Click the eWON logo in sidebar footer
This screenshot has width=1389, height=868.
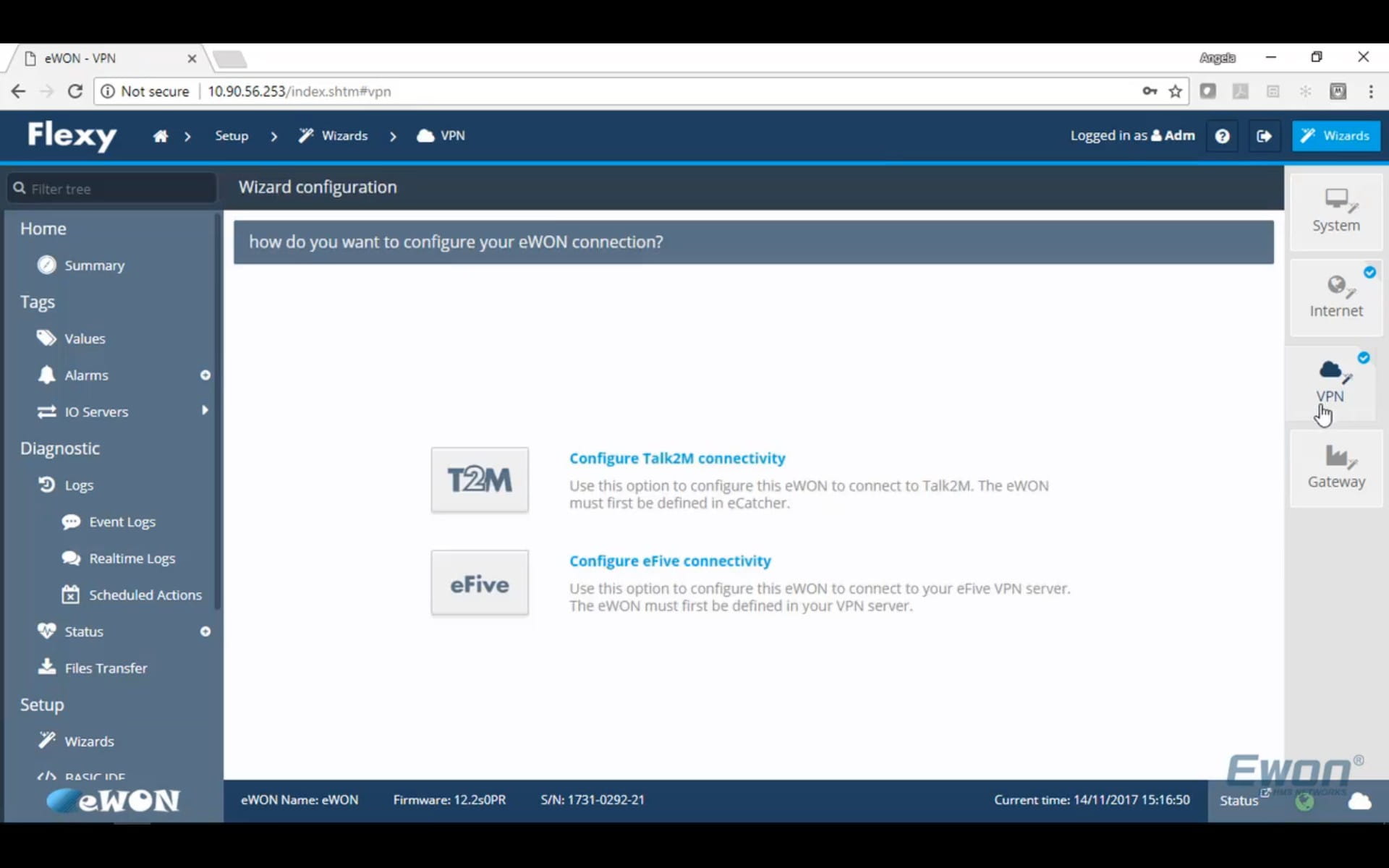[114, 800]
